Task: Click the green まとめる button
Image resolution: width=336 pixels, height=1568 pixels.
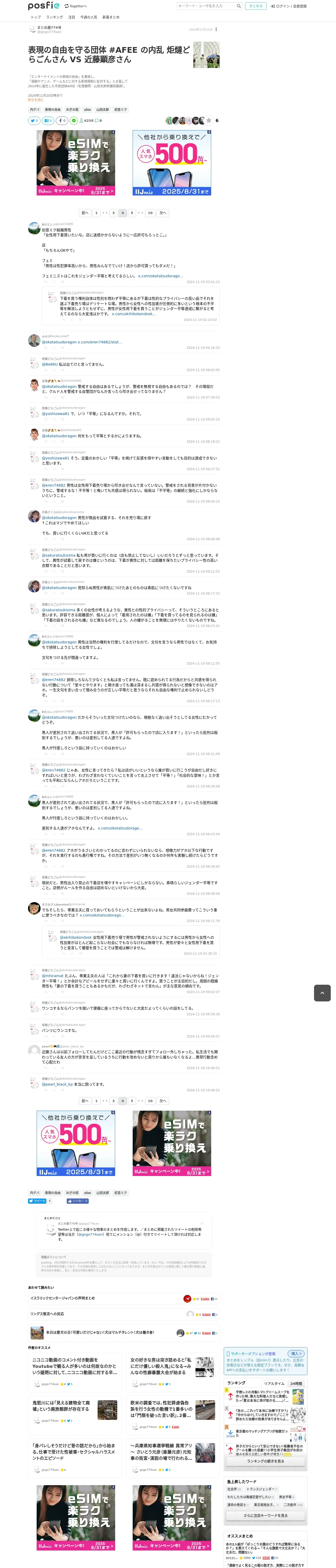Action: [x=255, y=6]
